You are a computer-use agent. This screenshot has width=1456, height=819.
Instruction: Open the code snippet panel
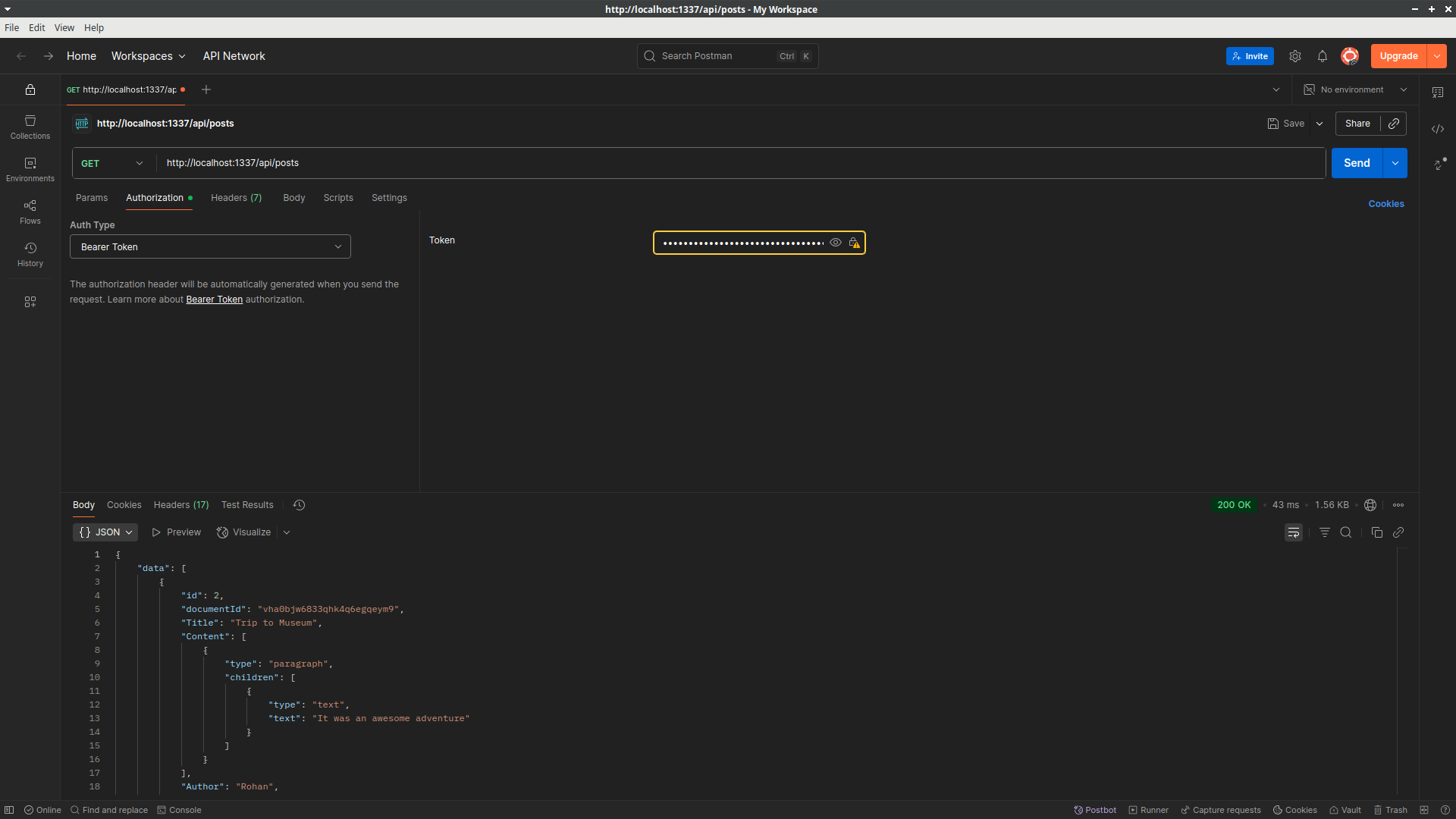[x=1438, y=129]
